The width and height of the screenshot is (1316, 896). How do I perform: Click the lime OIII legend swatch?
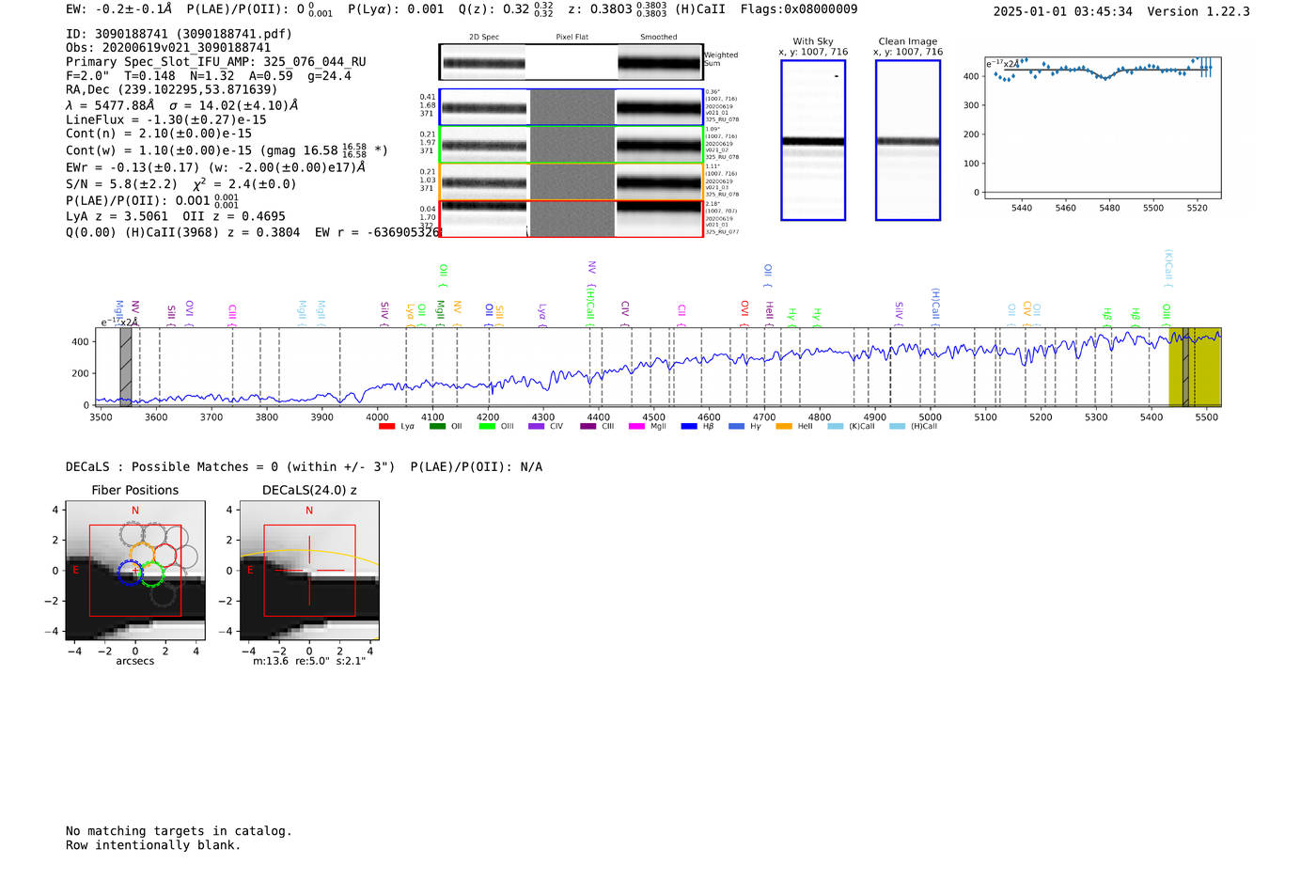pyautogui.click(x=487, y=427)
